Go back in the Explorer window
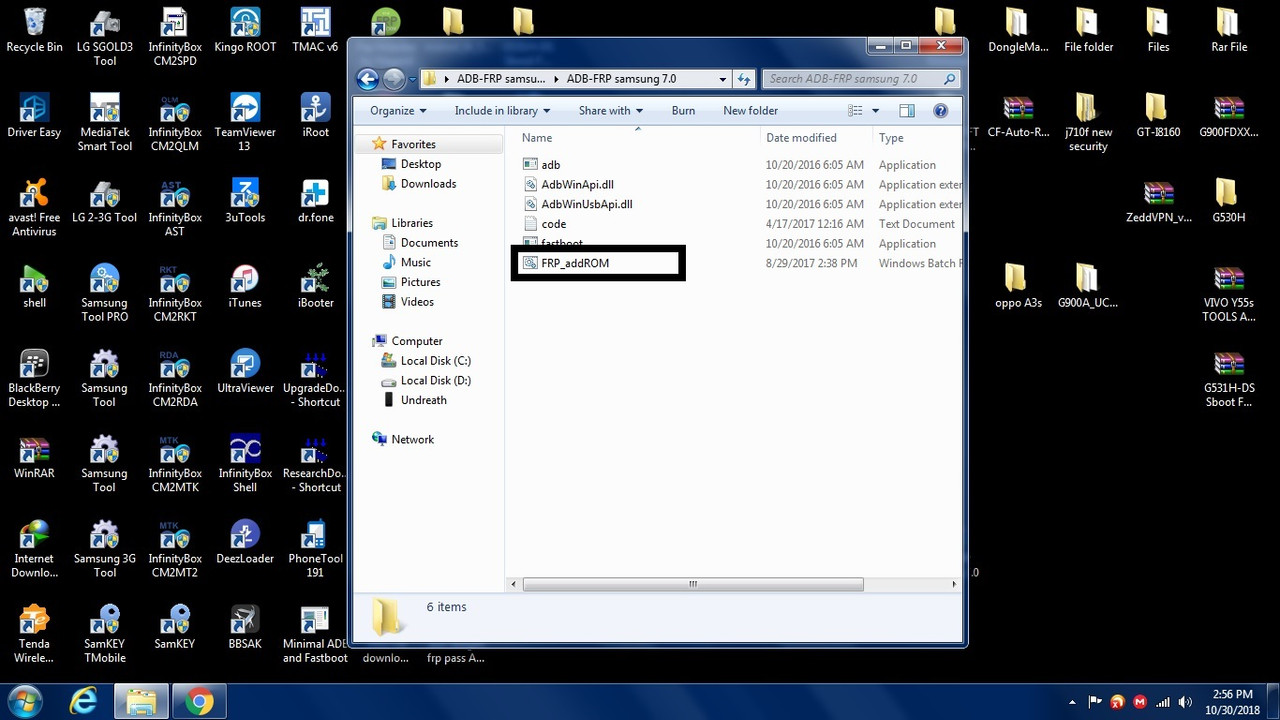 [x=368, y=79]
